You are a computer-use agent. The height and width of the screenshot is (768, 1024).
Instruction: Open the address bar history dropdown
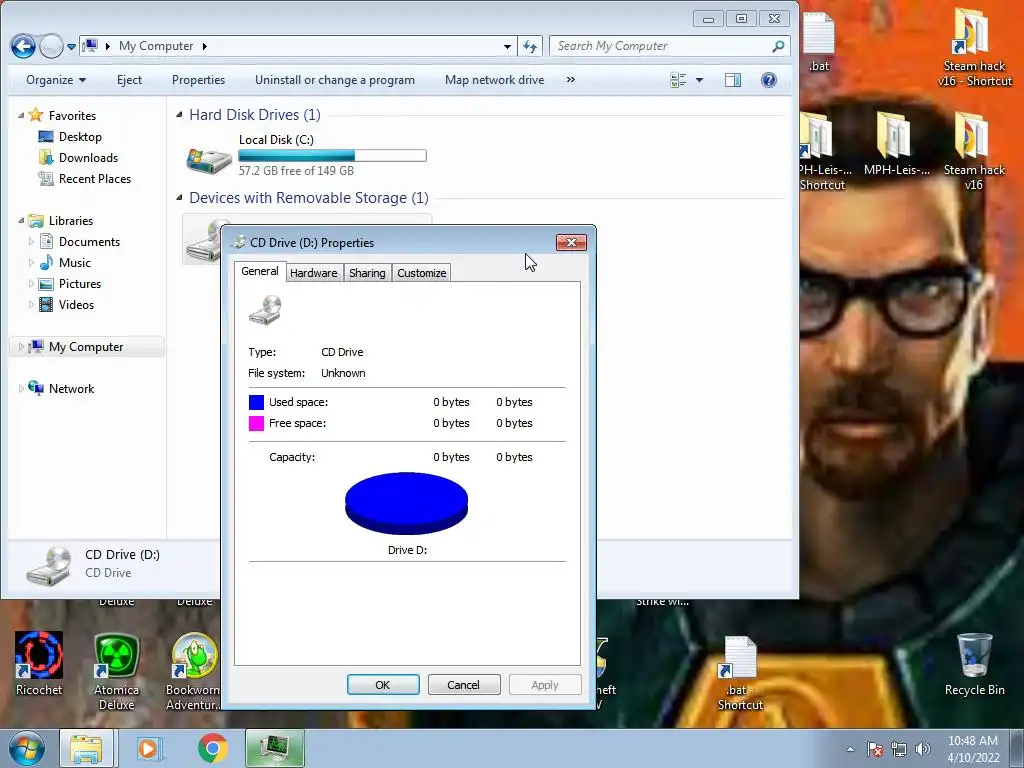tap(507, 46)
